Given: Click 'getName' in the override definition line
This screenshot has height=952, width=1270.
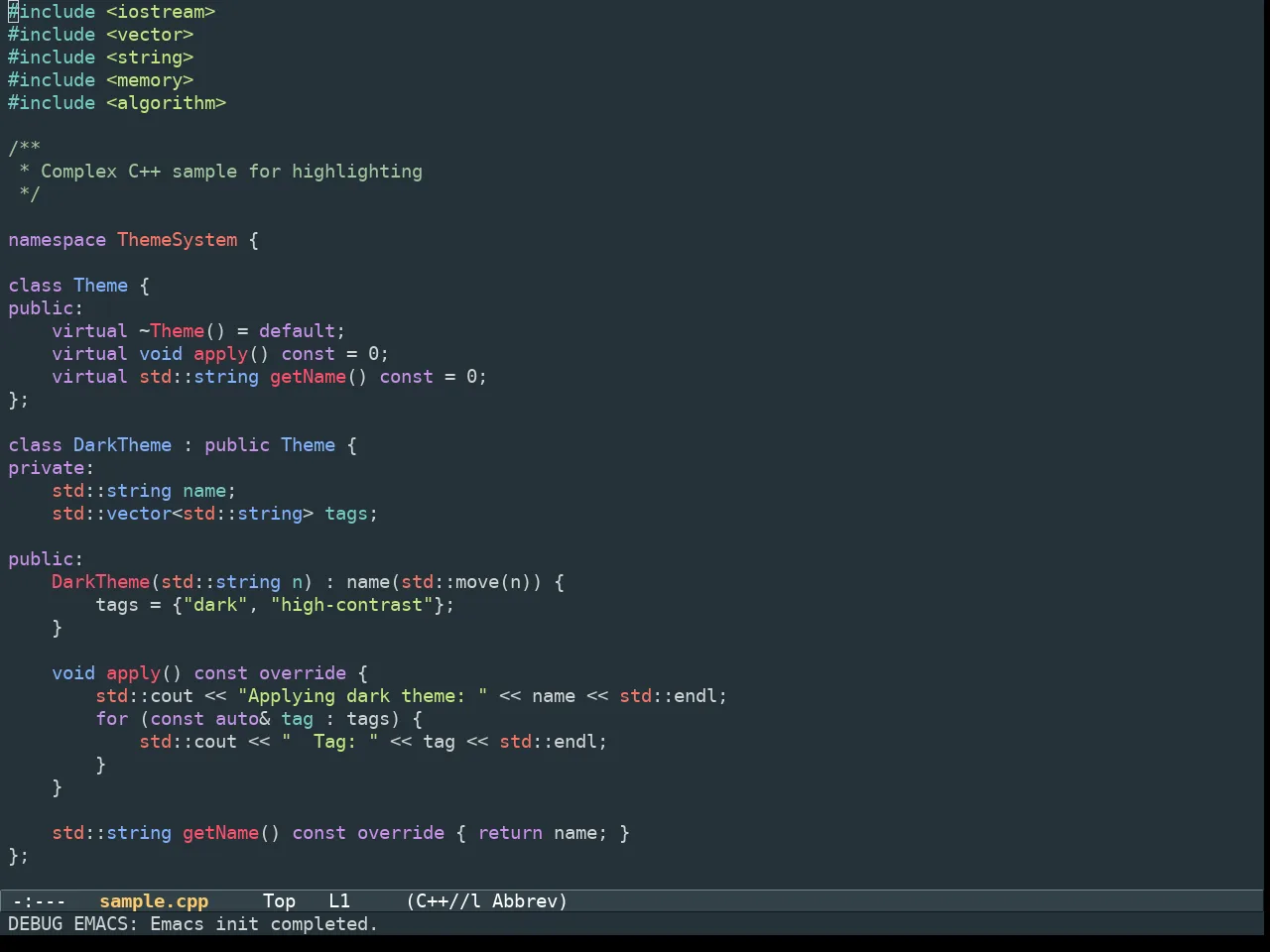Looking at the screenshot, I should [221, 833].
